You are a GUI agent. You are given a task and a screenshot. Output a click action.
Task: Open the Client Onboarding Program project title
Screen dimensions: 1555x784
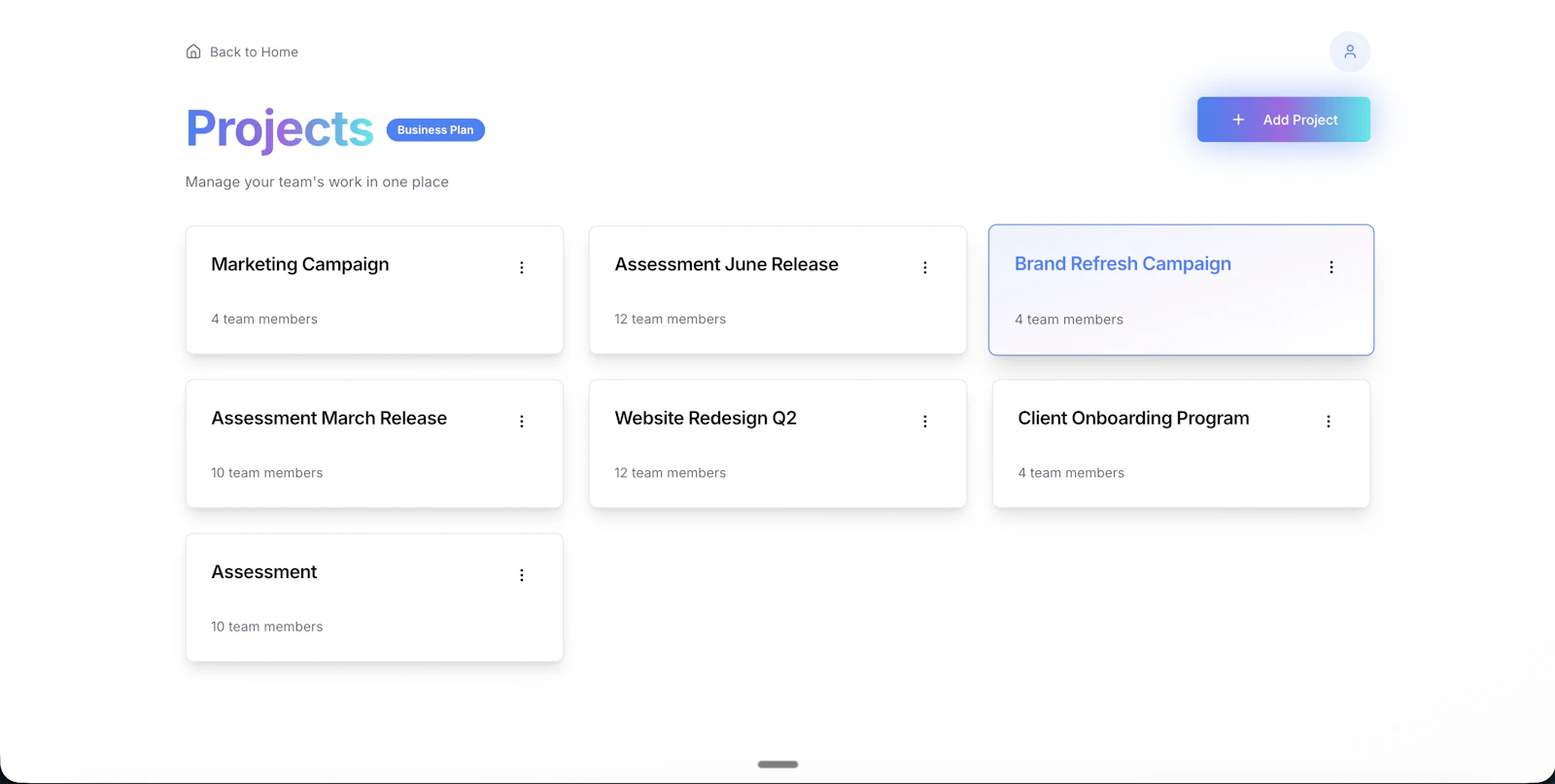pyautogui.click(x=1133, y=418)
